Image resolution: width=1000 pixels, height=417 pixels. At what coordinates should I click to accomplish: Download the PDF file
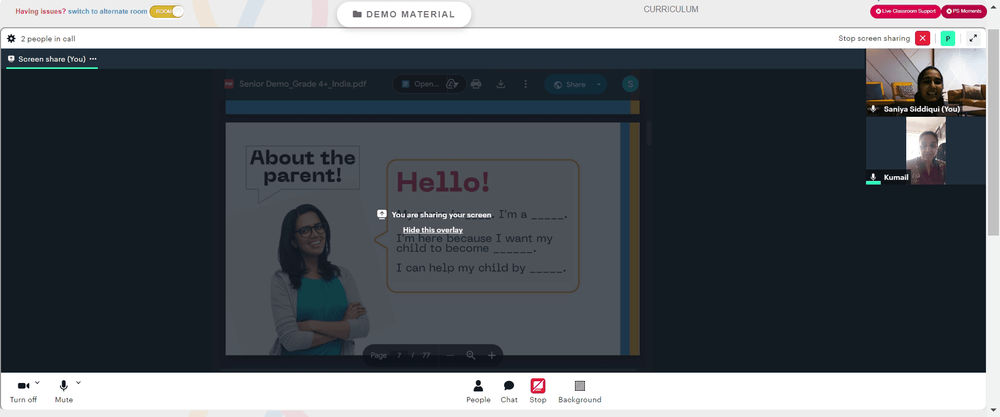click(501, 84)
